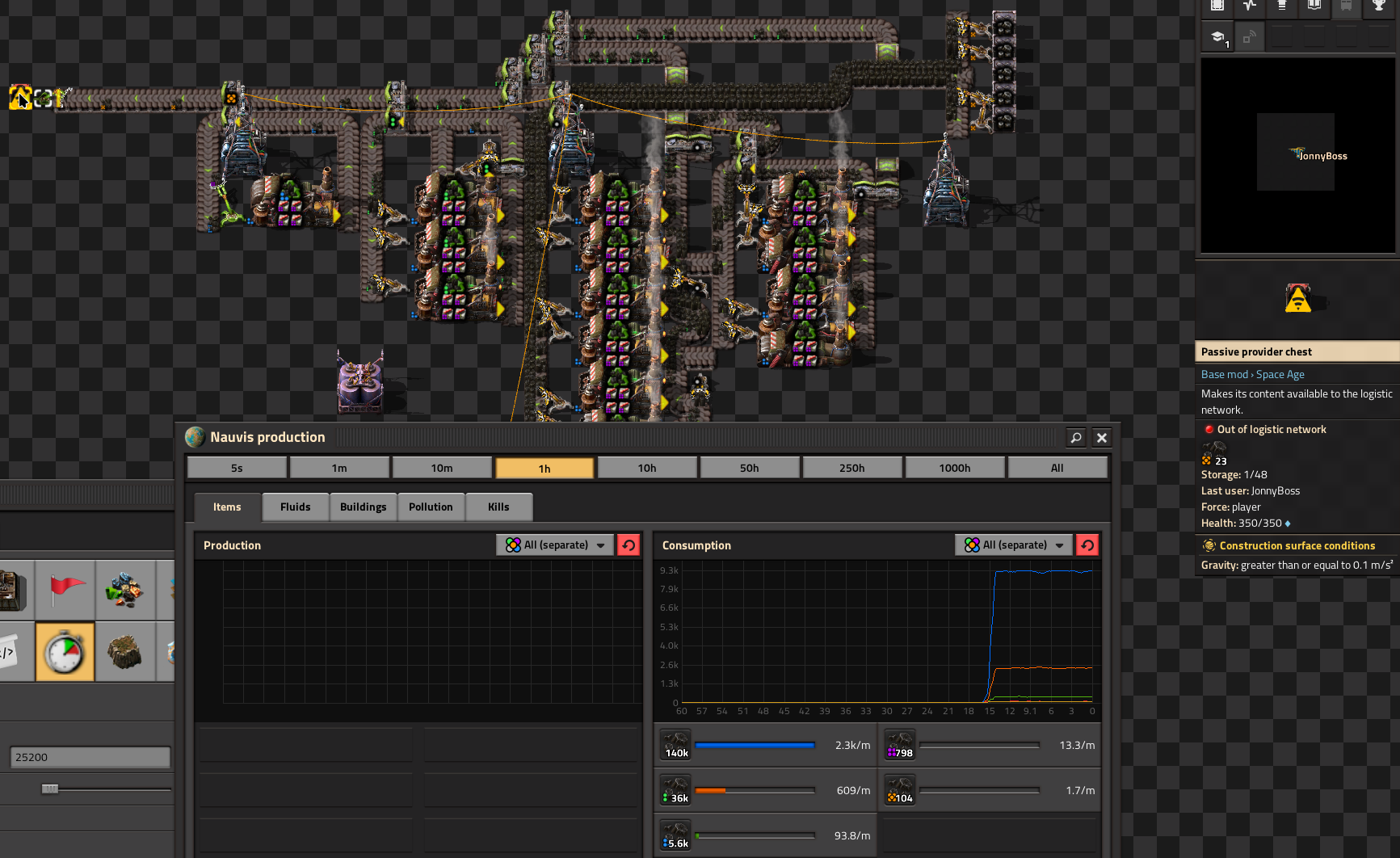Select the 50h time range

coord(750,468)
